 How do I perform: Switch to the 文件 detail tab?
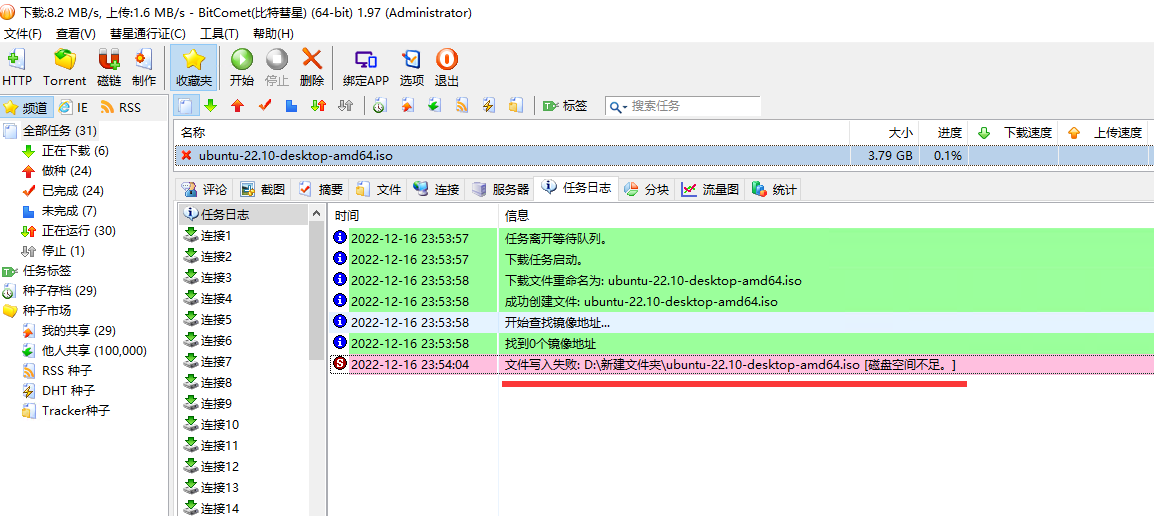point(379,189)
